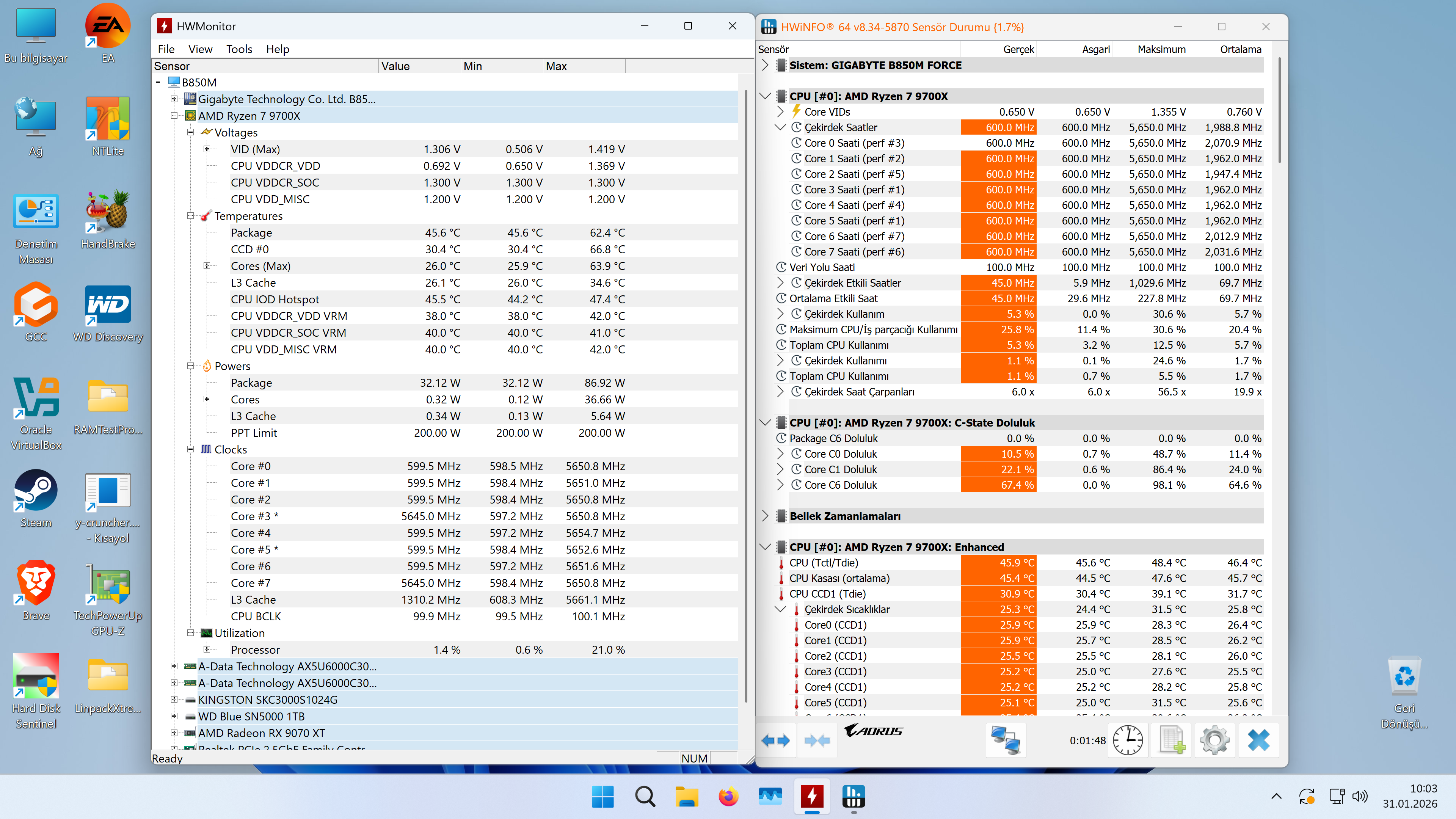Collapse Çekirdek Saatler group in HWiNFO
This screenshot has width=1456, height=819.
pyautogui.click(x=781, y=127)
